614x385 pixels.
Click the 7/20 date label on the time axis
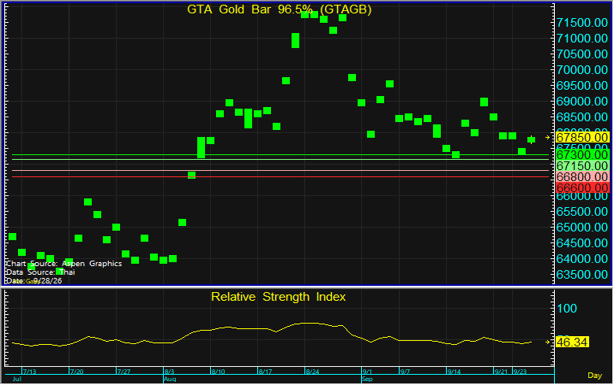pyautogui.click(x=77, y=371)
